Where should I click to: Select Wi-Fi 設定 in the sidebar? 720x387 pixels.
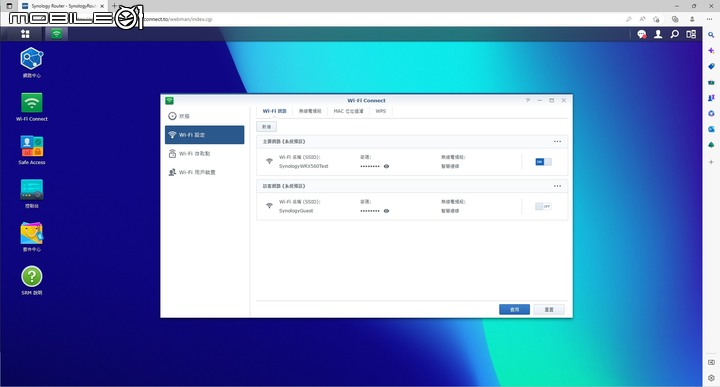tap(204, 135)
